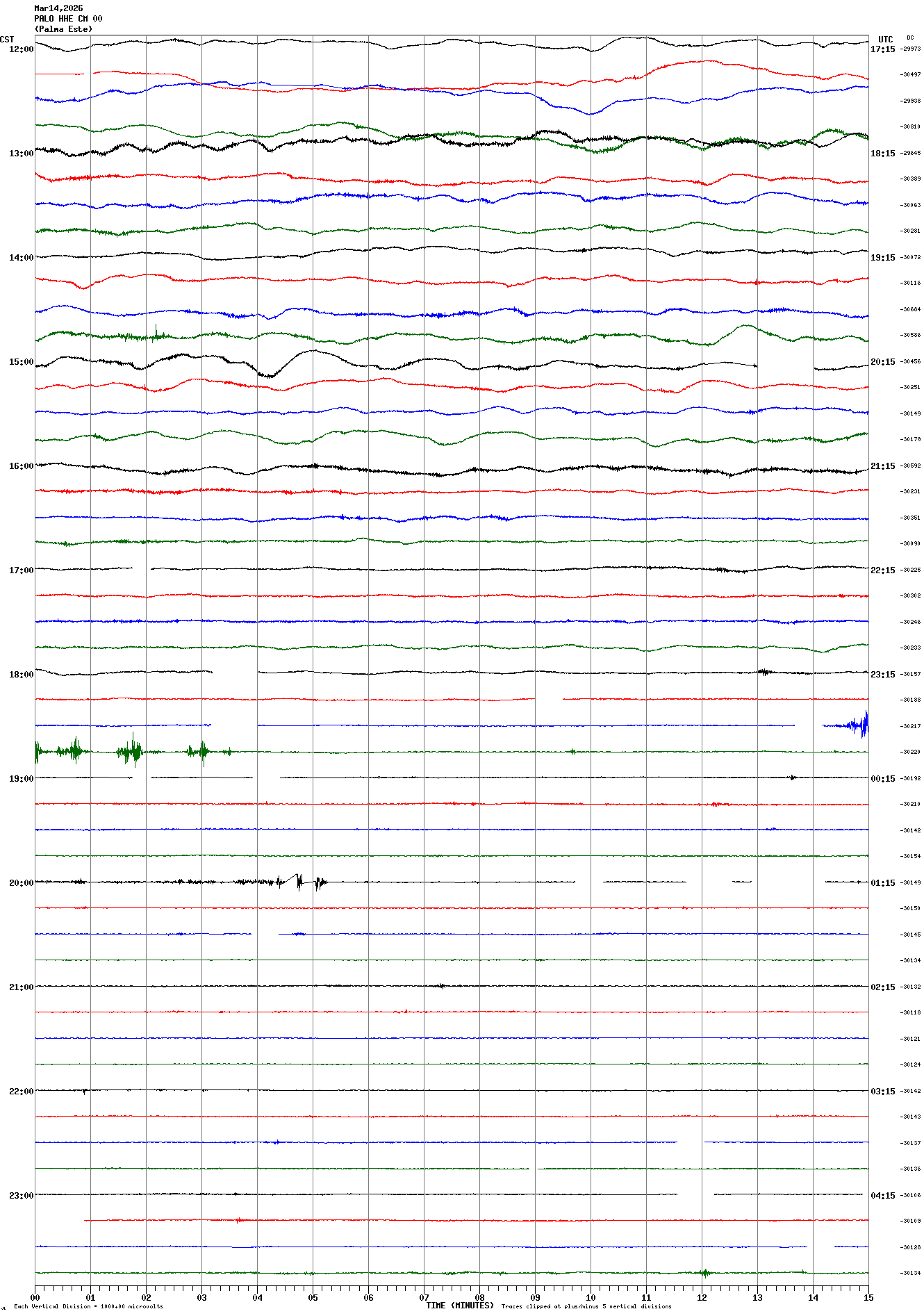This screenshot has width=924, height=1316.
Task: Select the 17:15 UTC time label
Action: point(882,49)
